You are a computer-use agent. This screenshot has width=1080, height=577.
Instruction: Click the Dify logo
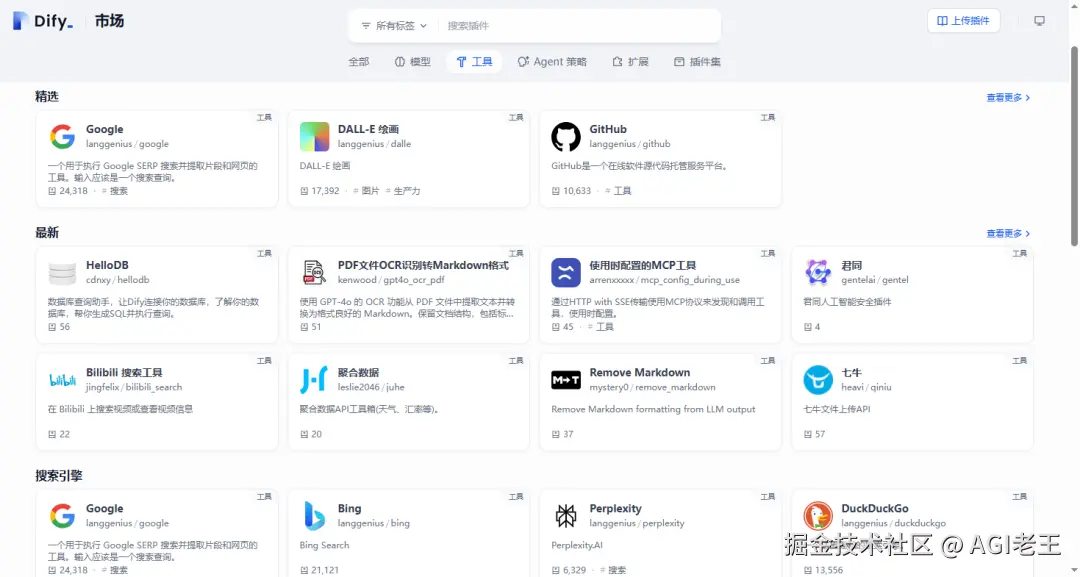coord(43,21)
